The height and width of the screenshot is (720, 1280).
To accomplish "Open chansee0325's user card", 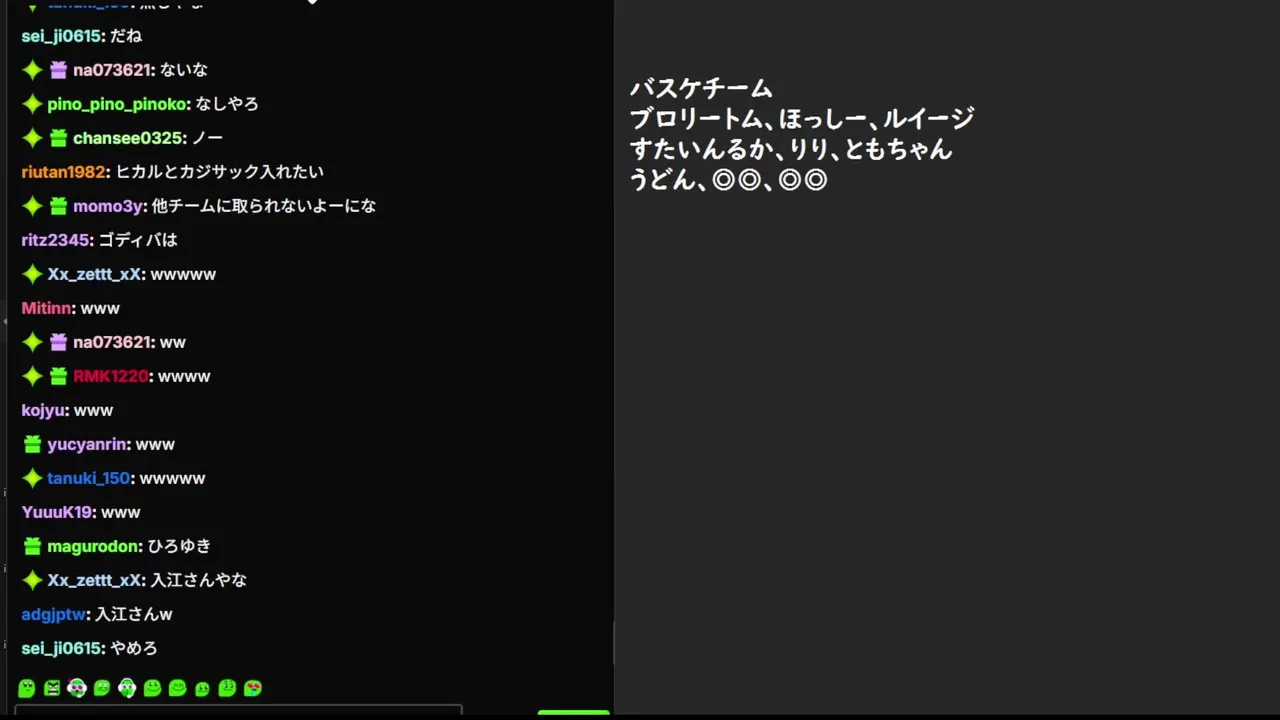I will pos(128,138).
